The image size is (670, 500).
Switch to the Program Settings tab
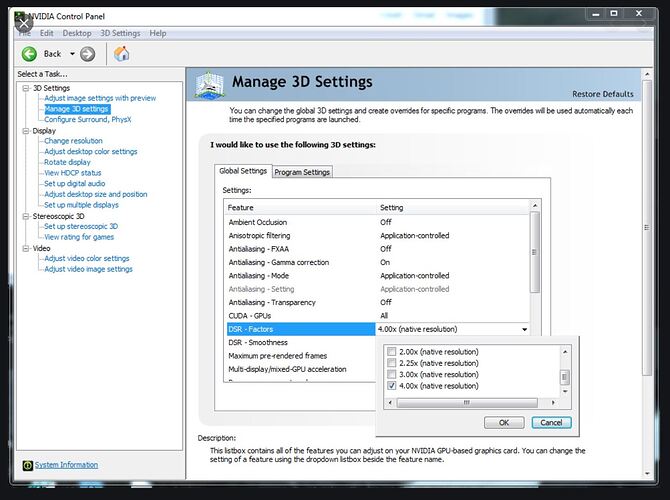click(x=302, y=172)
